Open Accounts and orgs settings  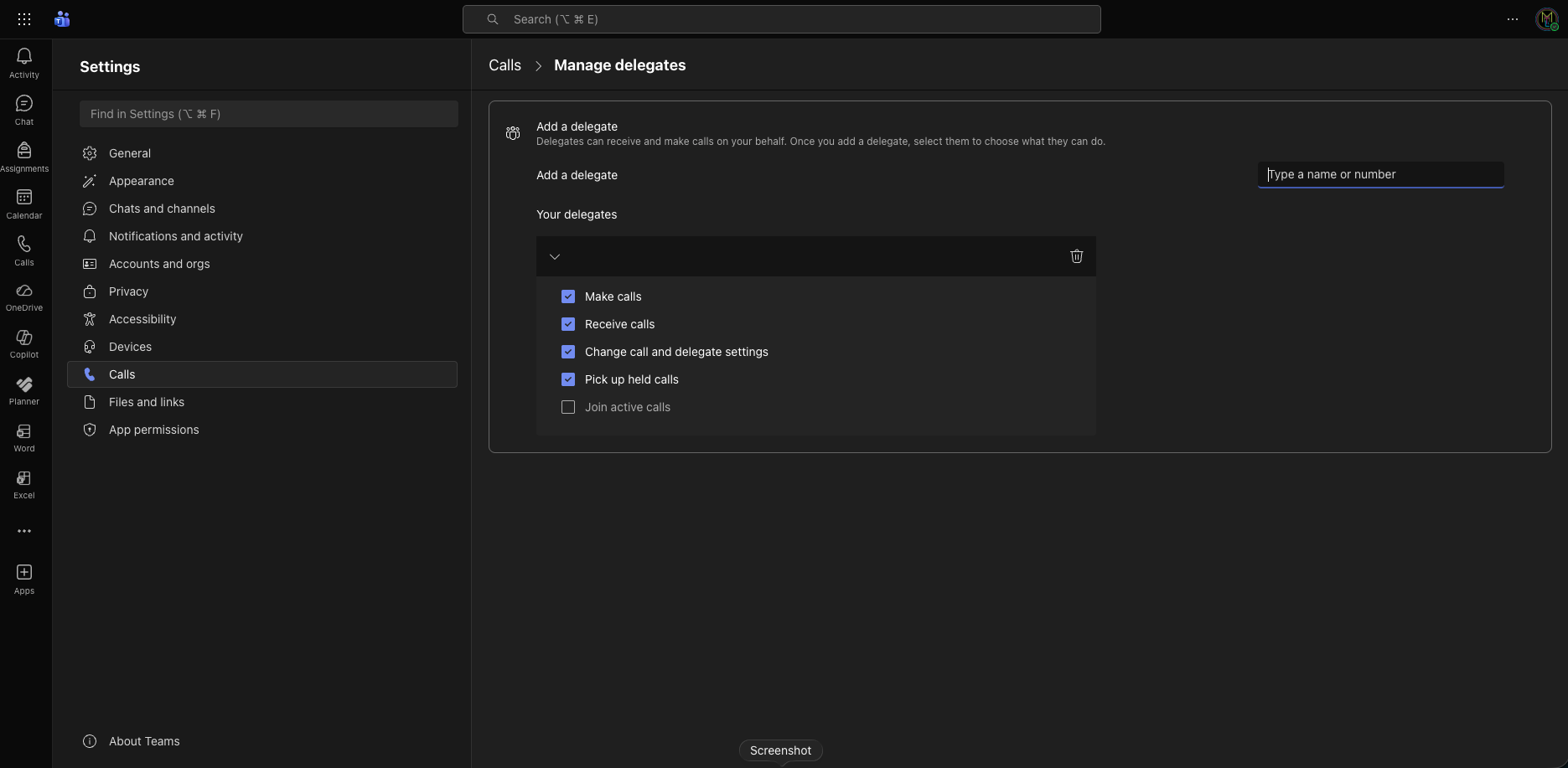(x=262, y=264)
